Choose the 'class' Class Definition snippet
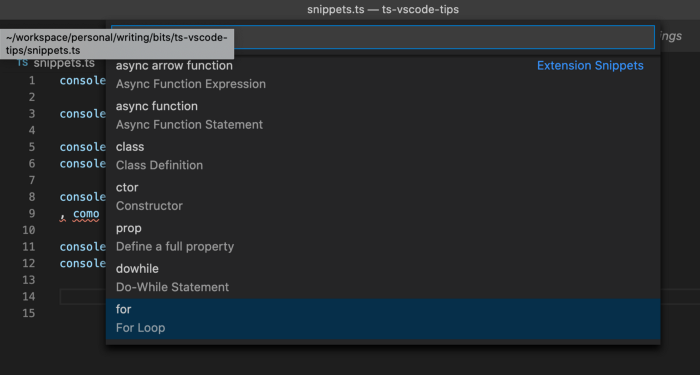The width and height of the screenshot is (700, 375). (x=383, y=156)
